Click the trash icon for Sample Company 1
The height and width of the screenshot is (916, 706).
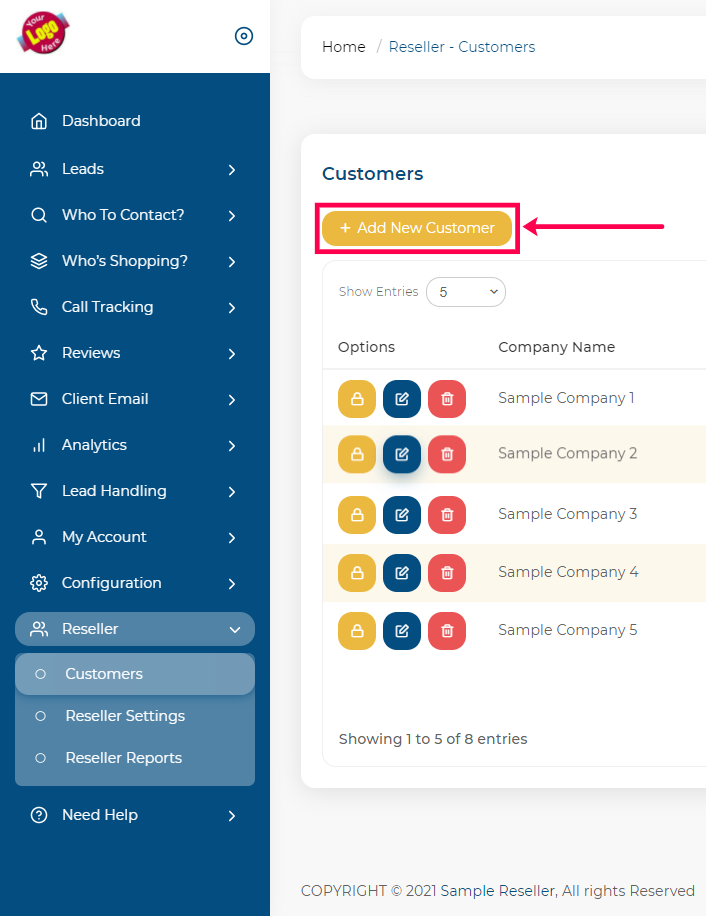point(447,399)
